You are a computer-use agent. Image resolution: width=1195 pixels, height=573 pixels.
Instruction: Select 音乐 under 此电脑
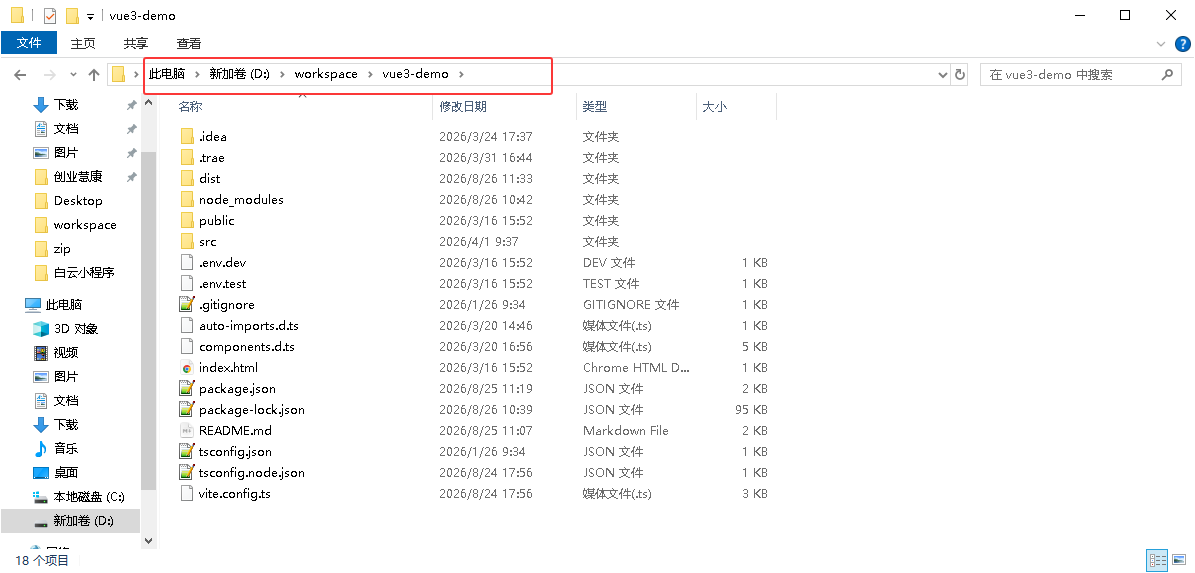coord(66,449)
